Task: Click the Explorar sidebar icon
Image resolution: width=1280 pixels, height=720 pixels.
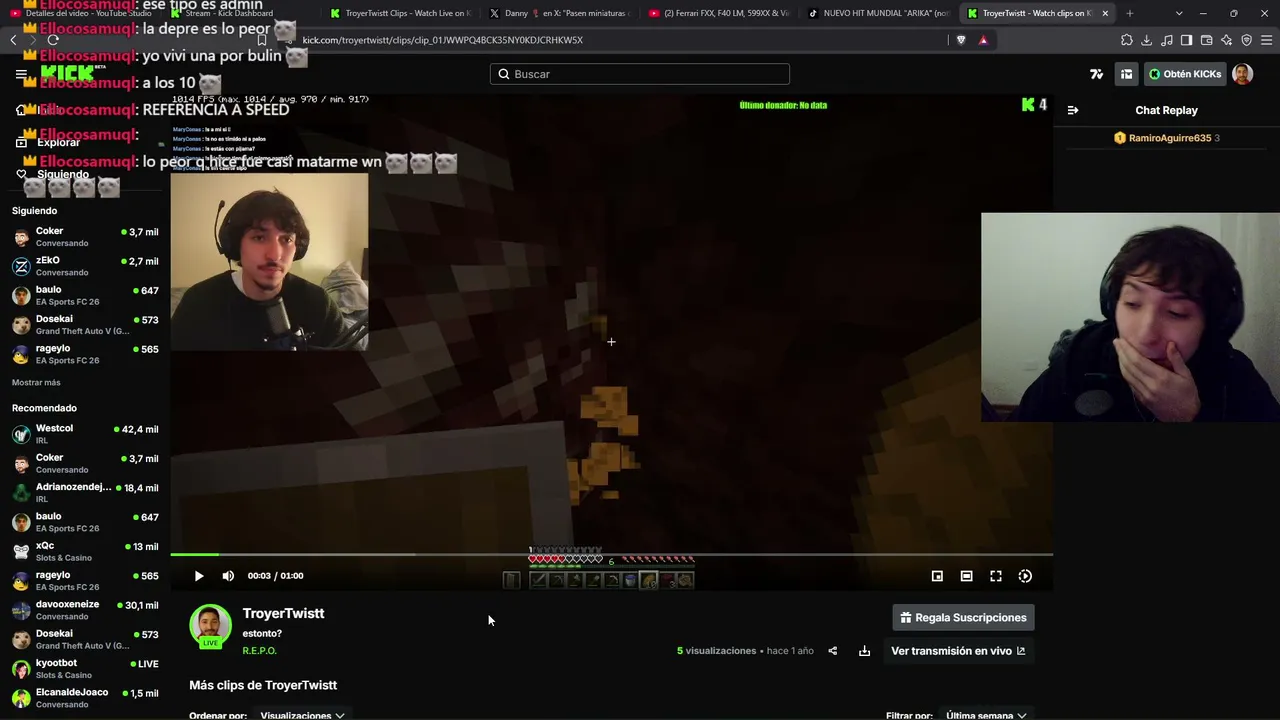Action: click(21, 142)
